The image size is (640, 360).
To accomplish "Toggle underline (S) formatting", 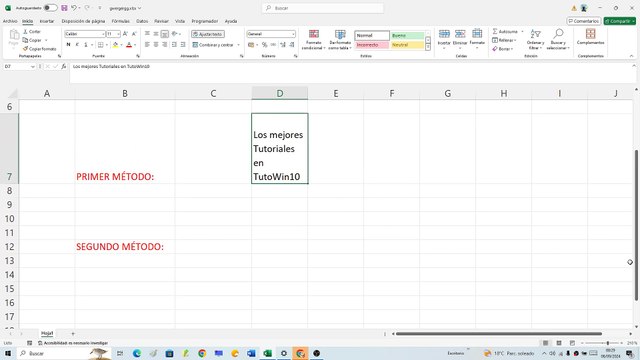I will (x=86, y=44).
